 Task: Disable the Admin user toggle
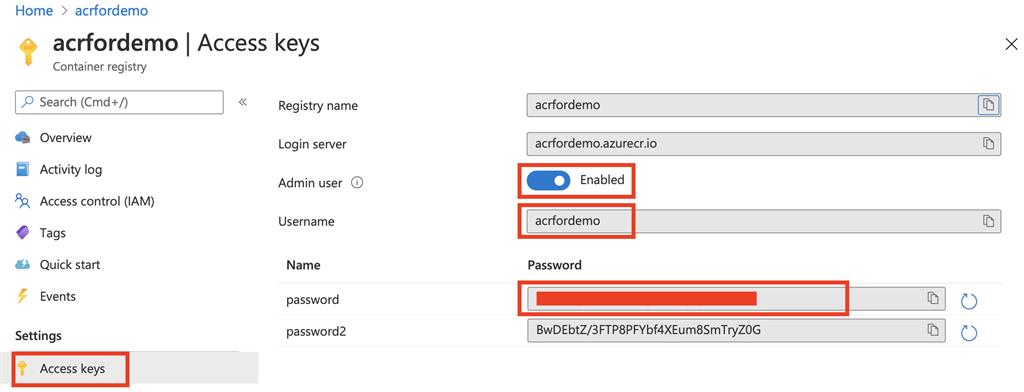coord(549,180)
